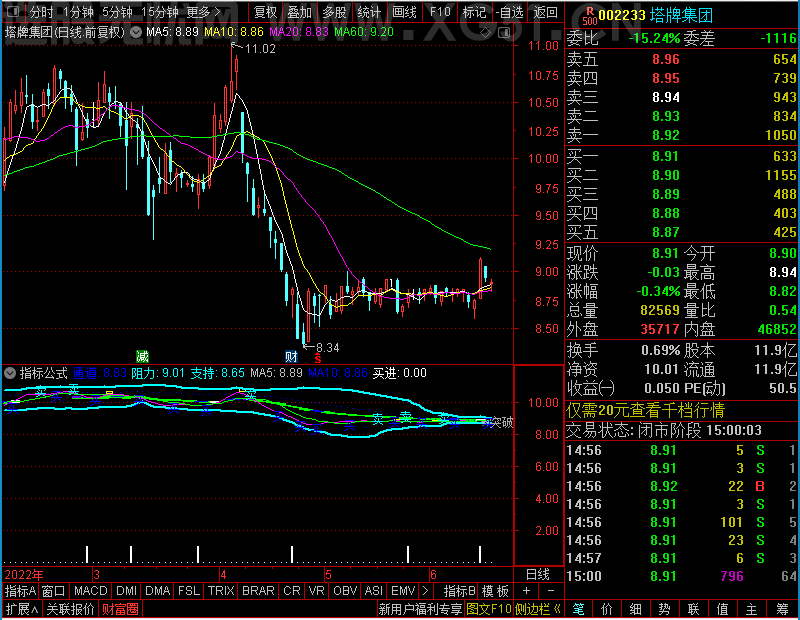Switch indicator to DMI
The image size is (800, 620).
pyautogui.click(x=126, y=591)
